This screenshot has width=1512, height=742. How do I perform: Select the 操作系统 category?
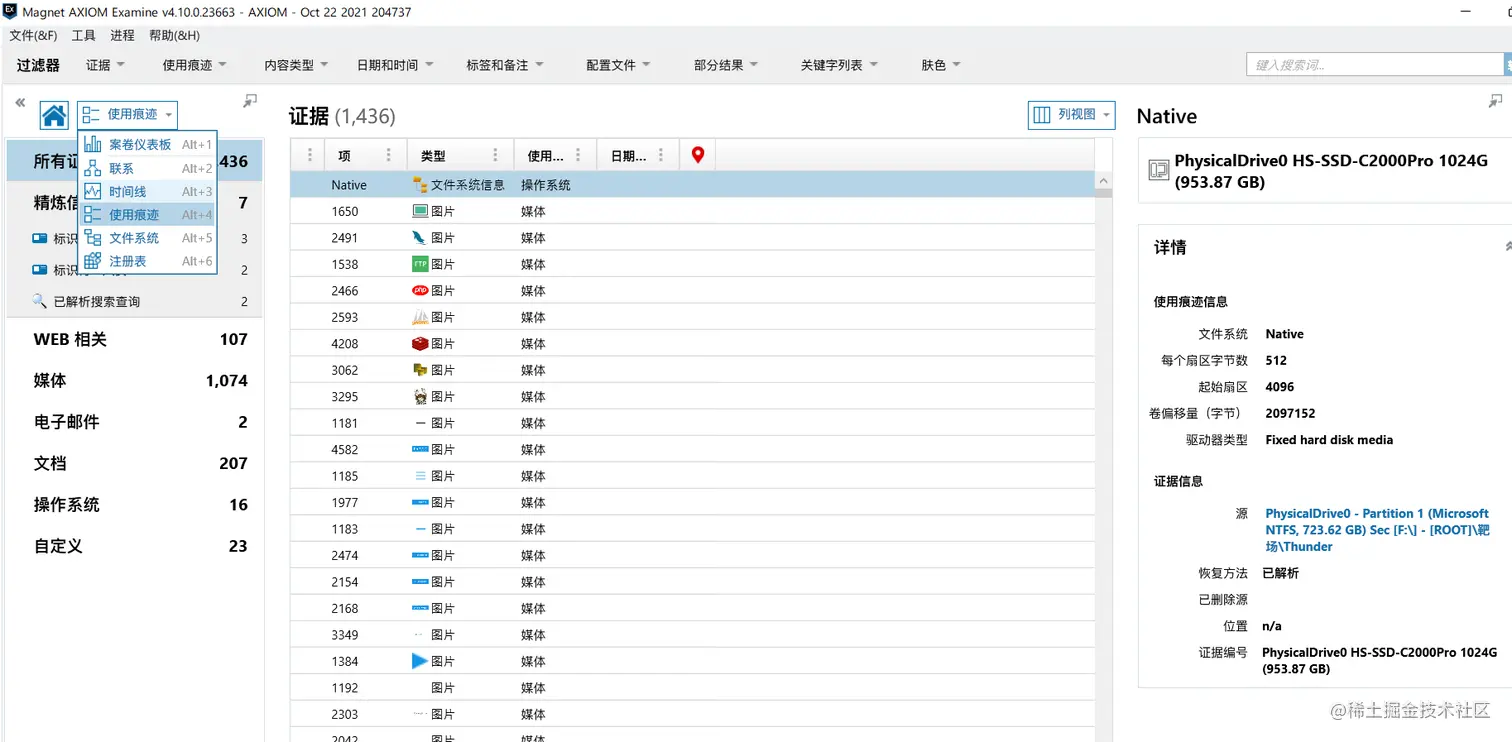pos(134,504)
